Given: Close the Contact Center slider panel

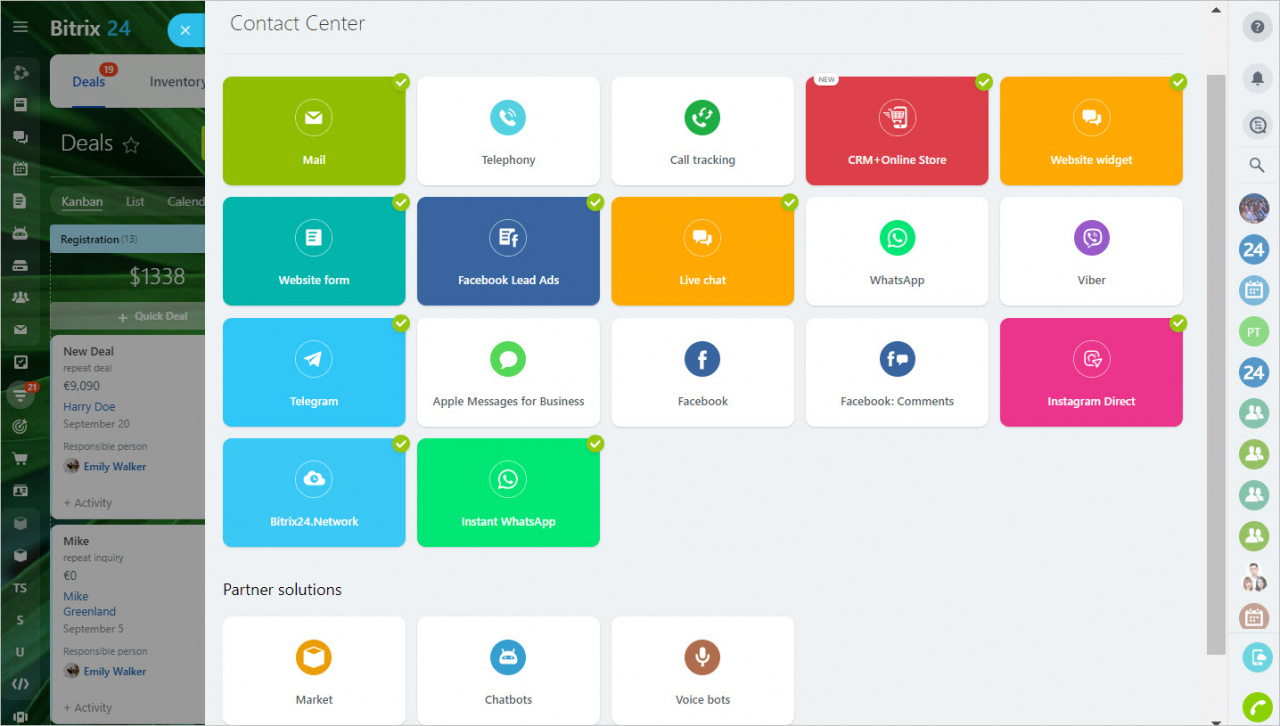Looking at the screenshot, I should [185, 30].
